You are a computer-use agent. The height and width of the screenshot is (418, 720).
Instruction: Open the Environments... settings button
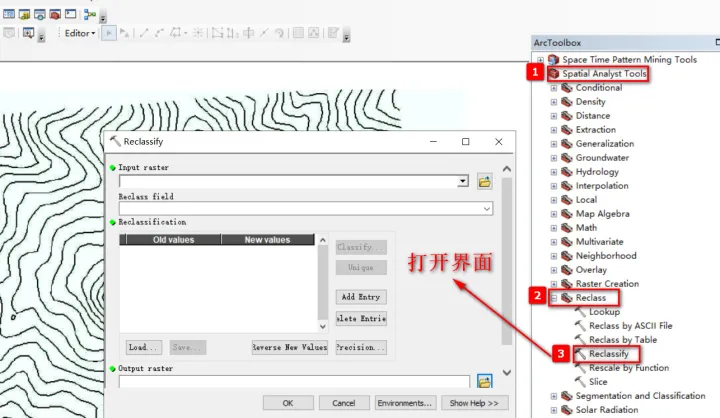405,403
